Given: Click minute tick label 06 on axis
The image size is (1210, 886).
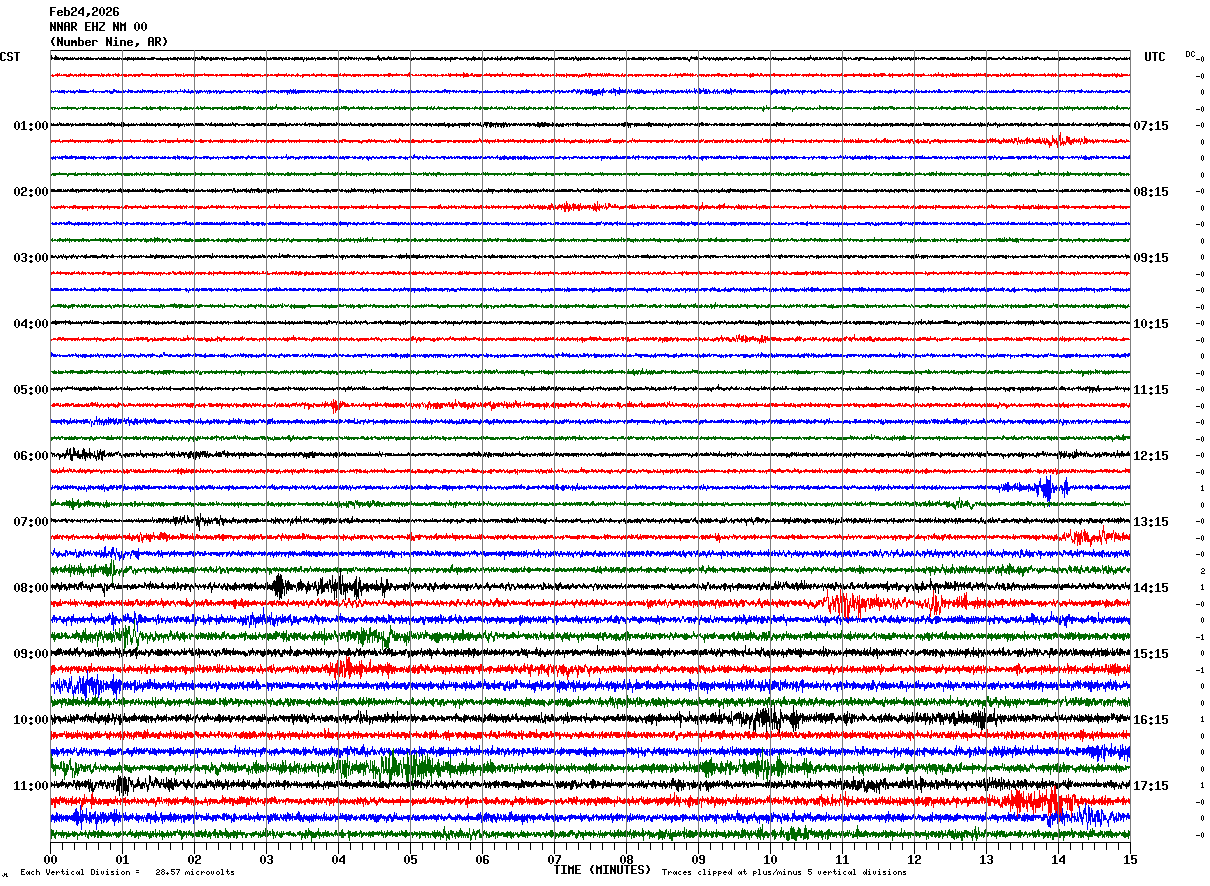Looking at the screenshot, I should point(482,859).
